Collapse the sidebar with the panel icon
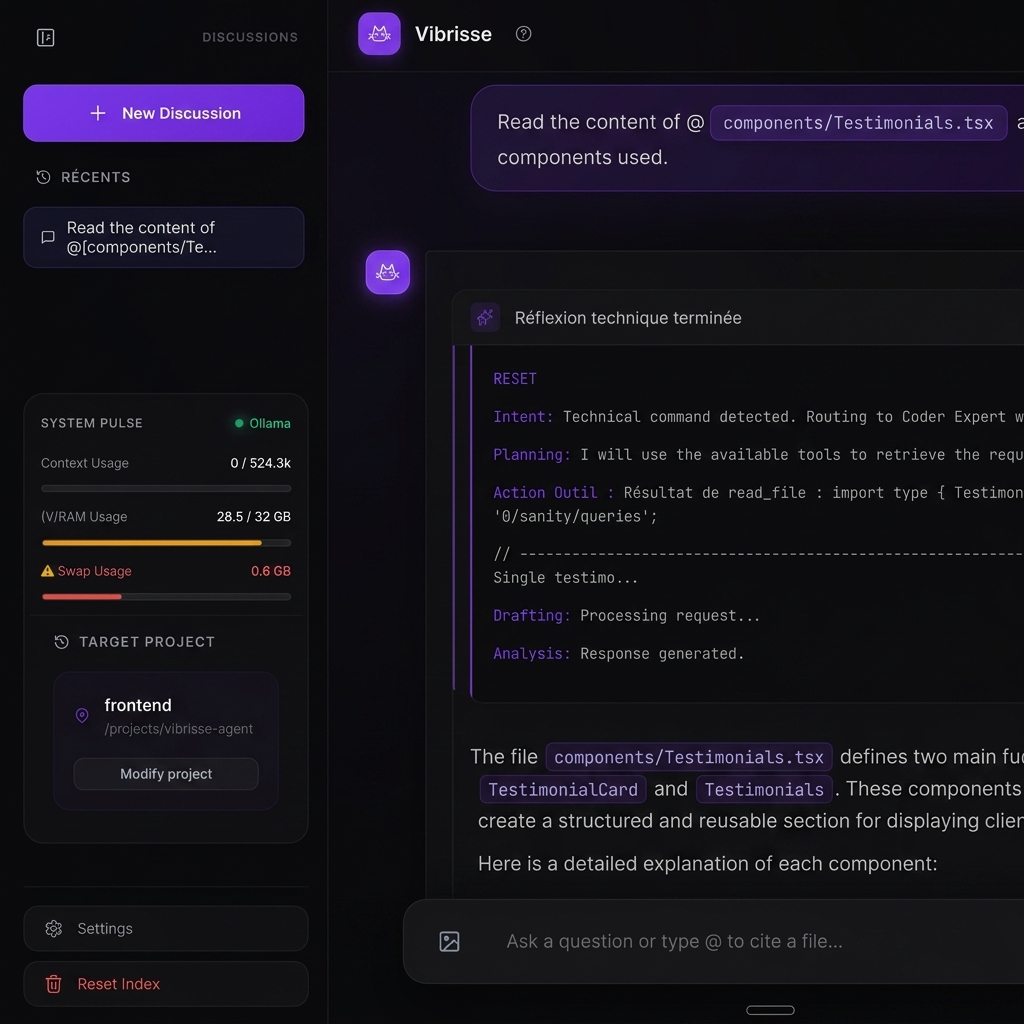The image size is (1024, 1024). (x=45, y=37)
